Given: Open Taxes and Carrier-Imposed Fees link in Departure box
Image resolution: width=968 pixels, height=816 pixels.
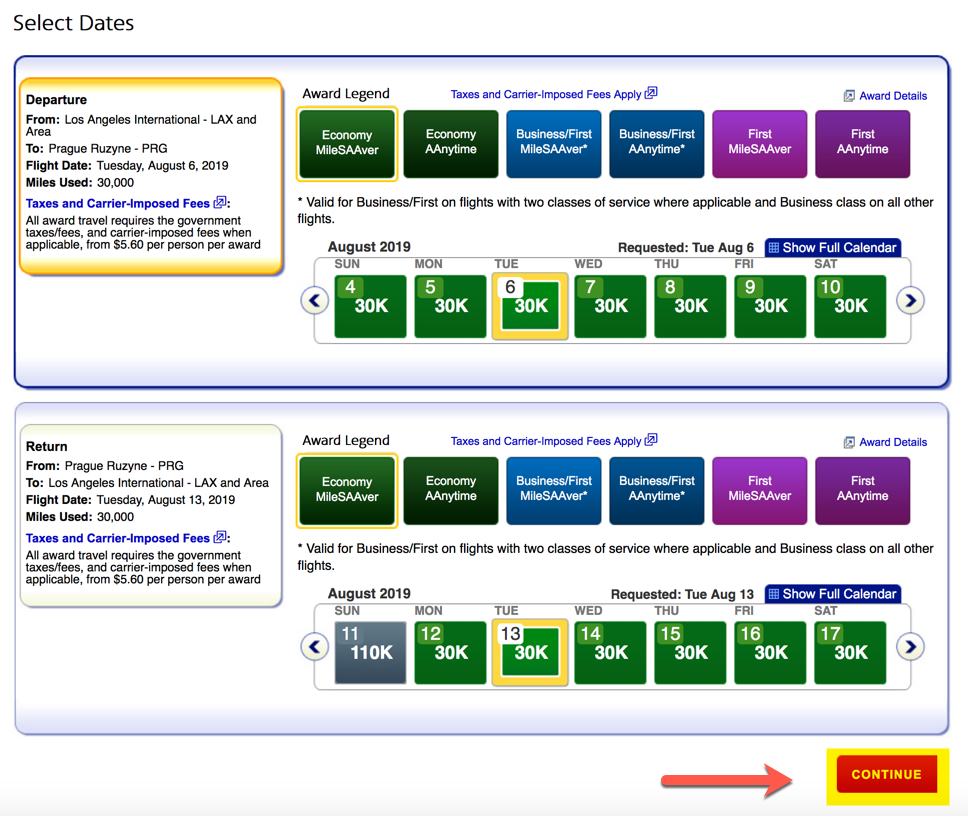Looking at the screenshot, I should coord(127,203).
